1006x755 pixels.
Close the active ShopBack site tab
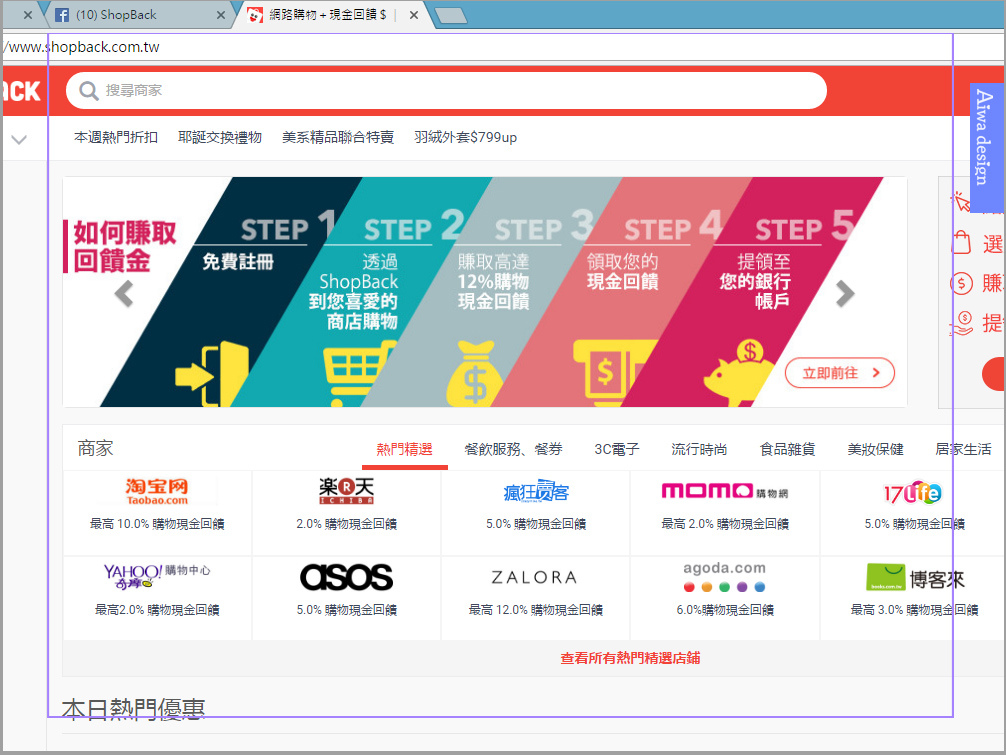click(x=414, y=15)
